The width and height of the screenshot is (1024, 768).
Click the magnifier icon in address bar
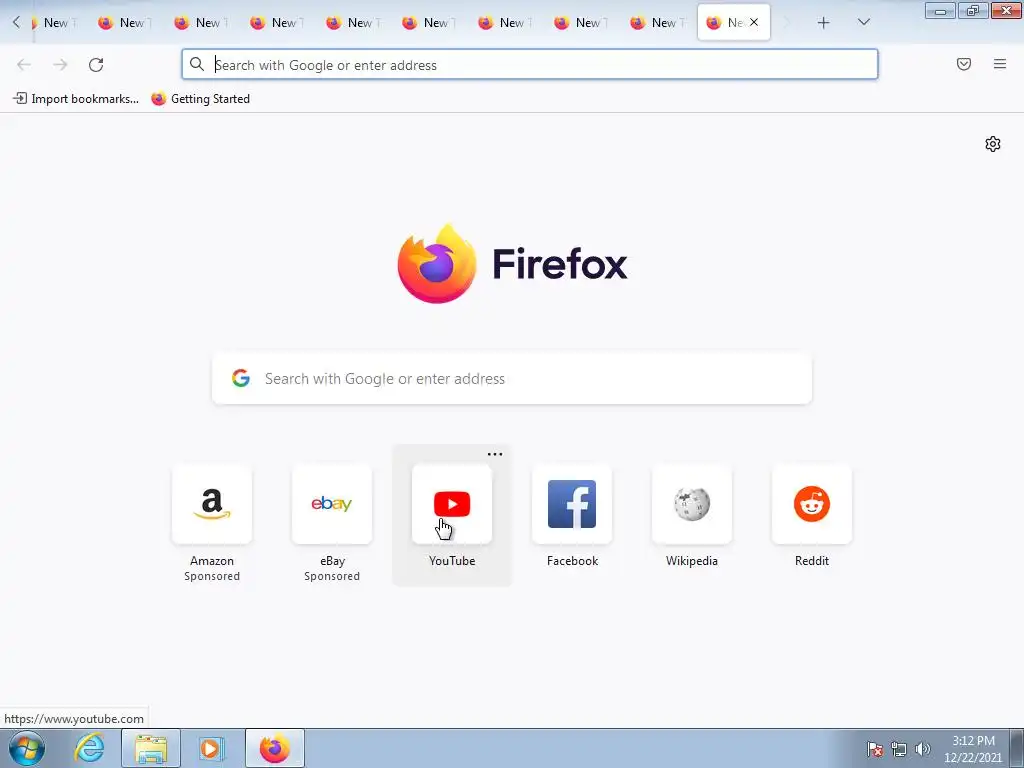[197, 64]
